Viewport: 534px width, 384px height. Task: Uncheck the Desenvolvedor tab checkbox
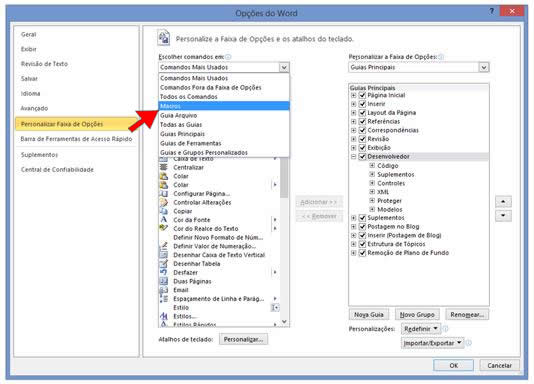(363, 157)
